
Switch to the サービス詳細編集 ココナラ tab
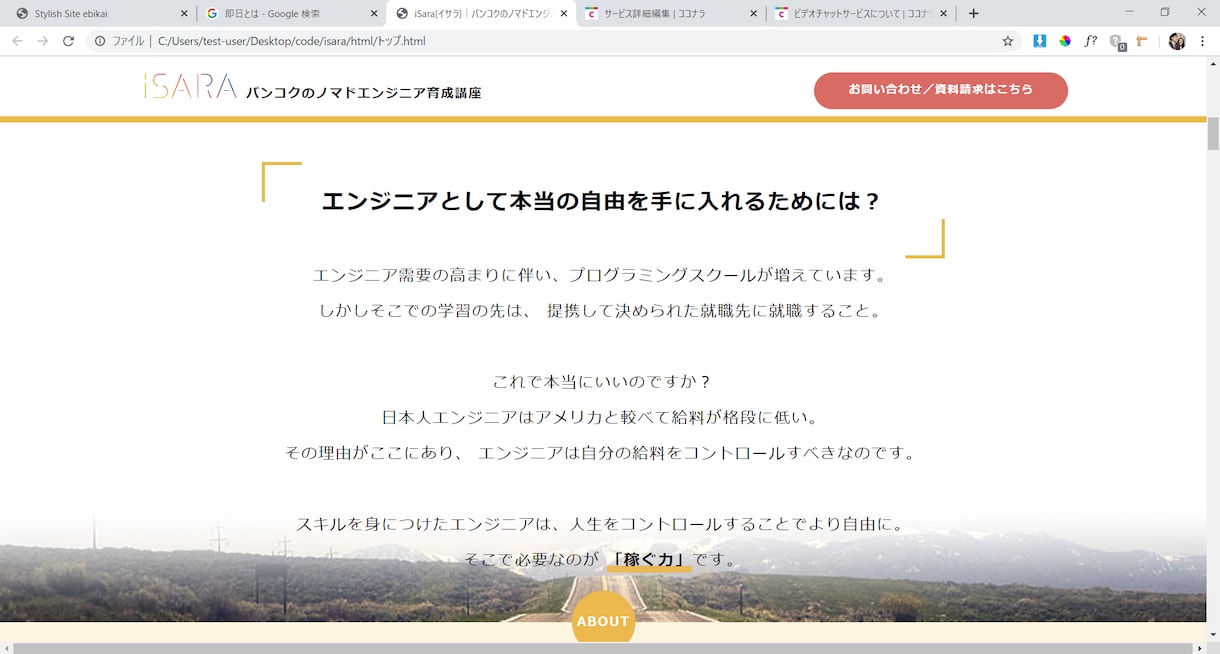click(x=670, y=14)
